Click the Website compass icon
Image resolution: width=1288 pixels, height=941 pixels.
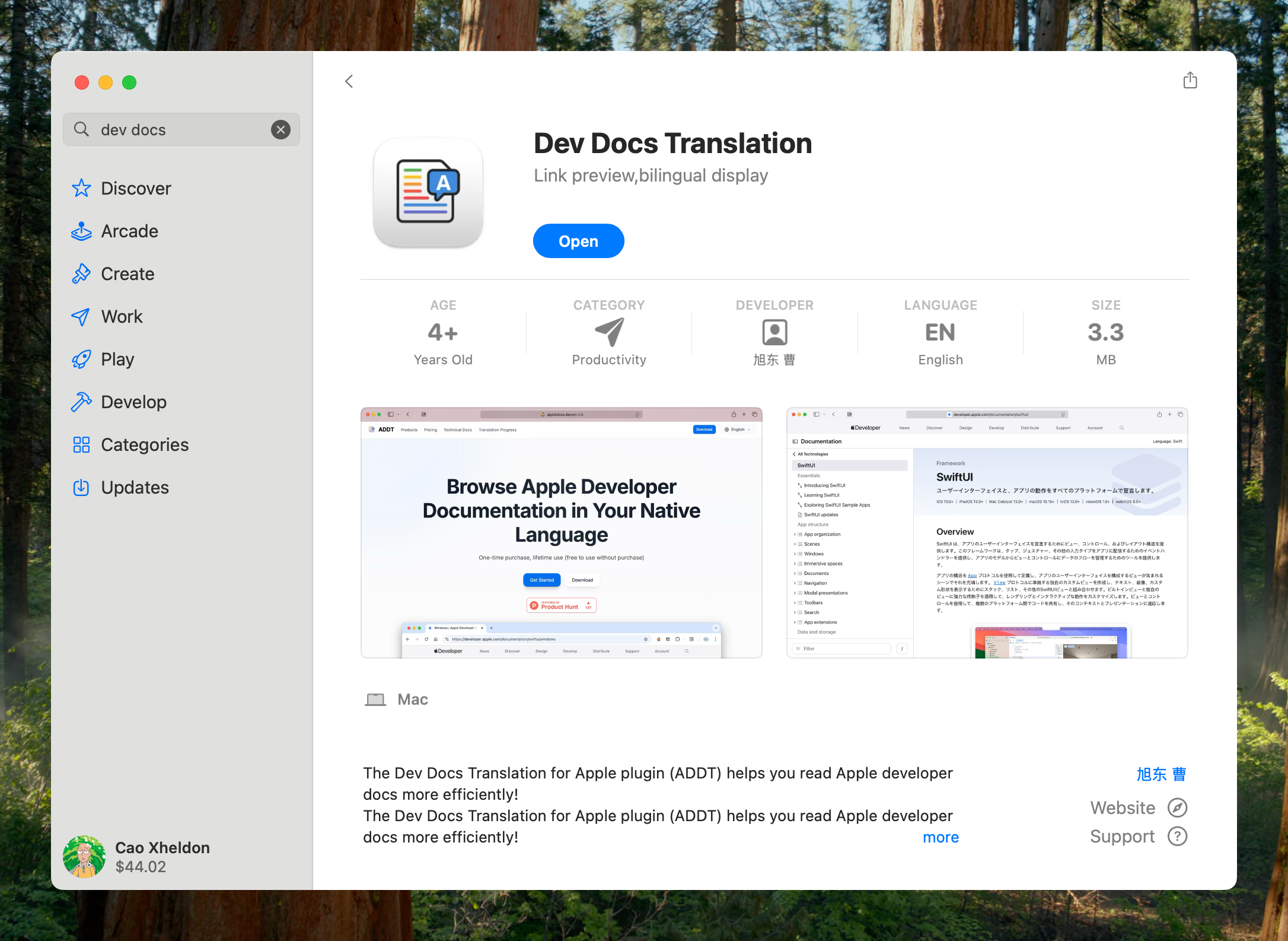(x=1177, y=808)
